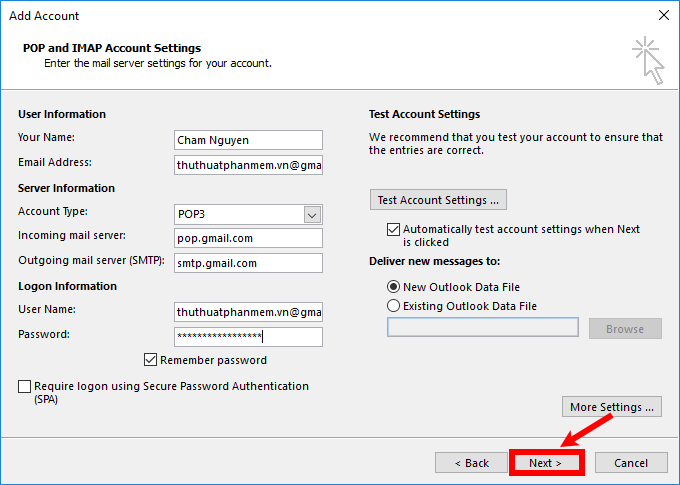Click the Your Name field
This screenshot has height=485, width=680.
tap(248, 140)
